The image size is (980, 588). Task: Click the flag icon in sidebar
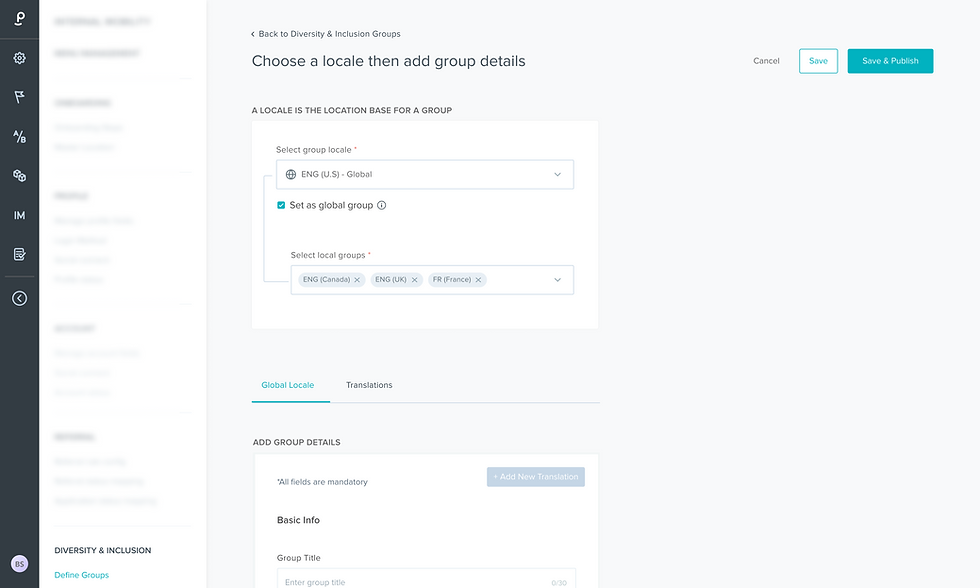(x=19, y=97)
